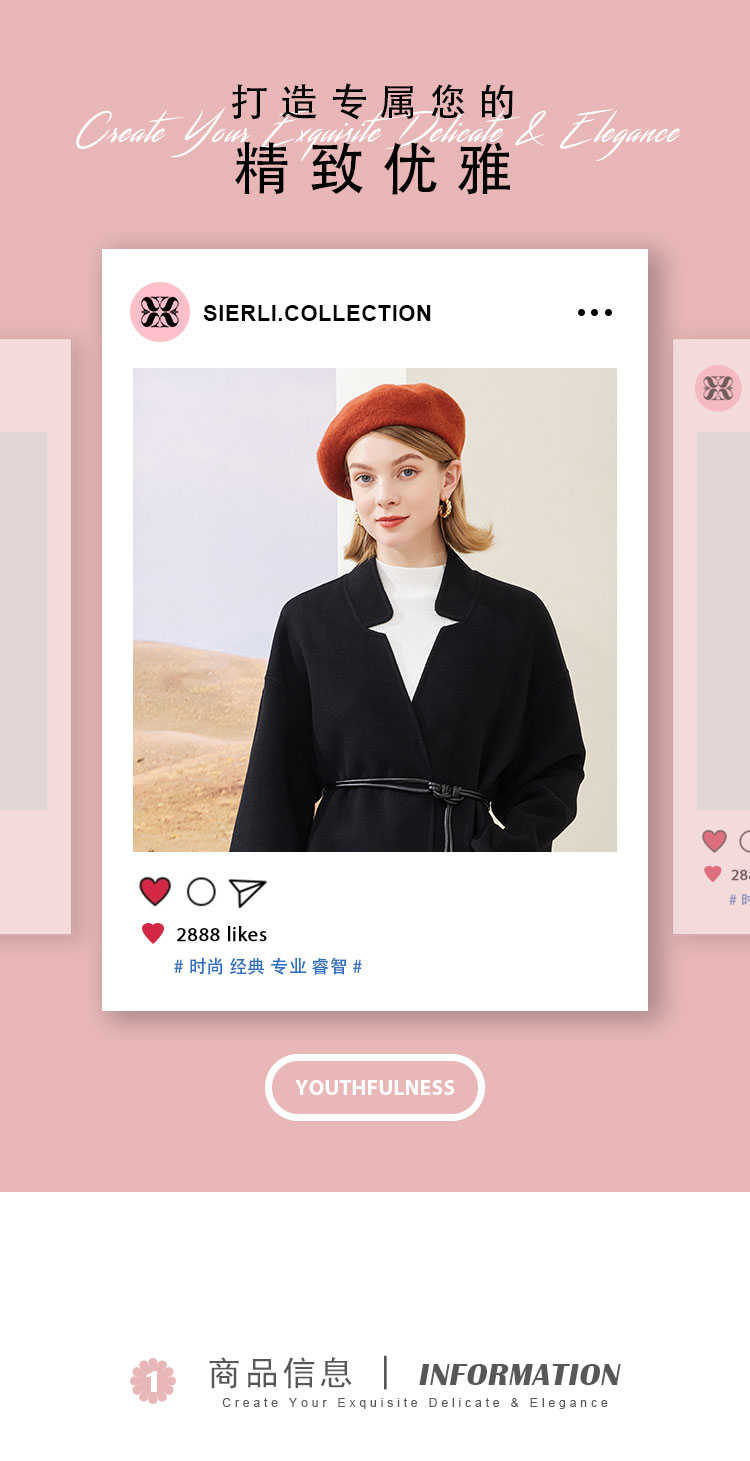The height and width of the screenshot is (1461, 750).
Task: Click the heart icon on the right card
Action: (x=714, y=841)
